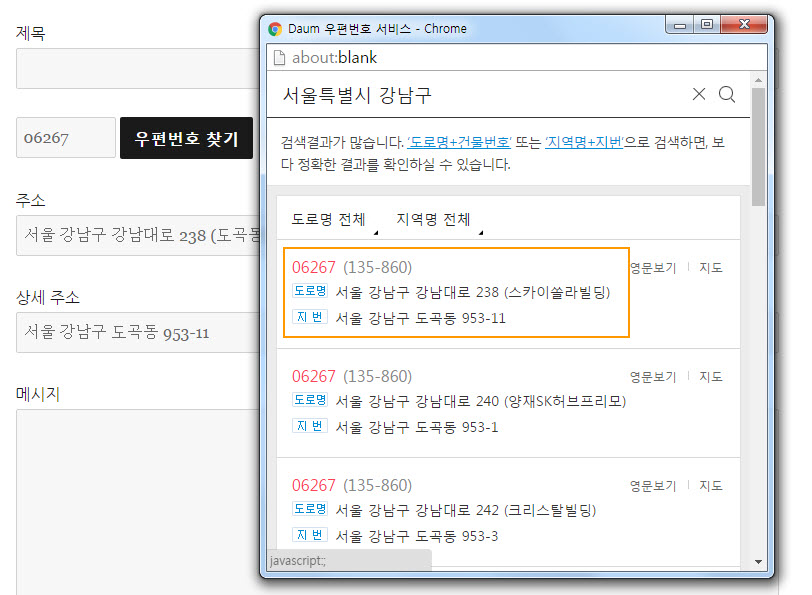
Task: Click the 지번 tag for 도곡동 953-11
Action: coord(310,316)
